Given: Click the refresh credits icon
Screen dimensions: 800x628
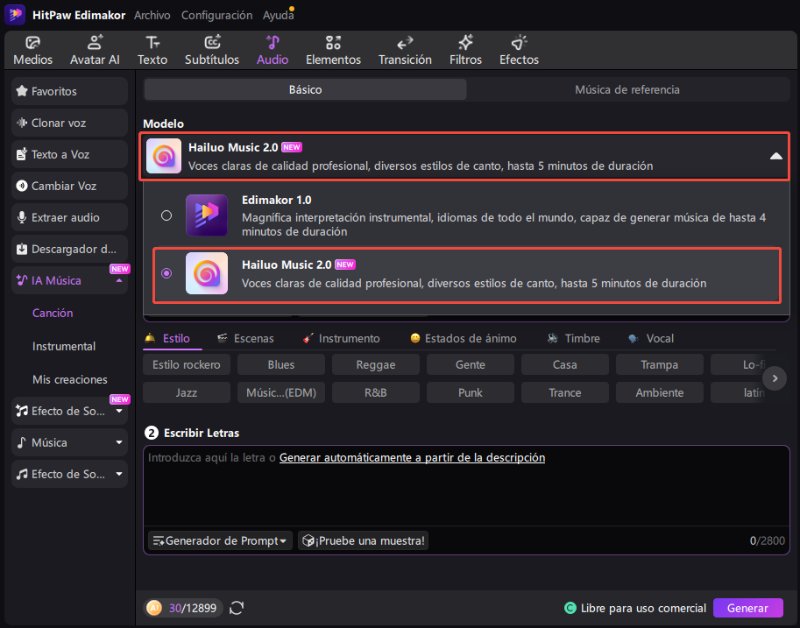Looking at the screenshot, I should (237, 607).
